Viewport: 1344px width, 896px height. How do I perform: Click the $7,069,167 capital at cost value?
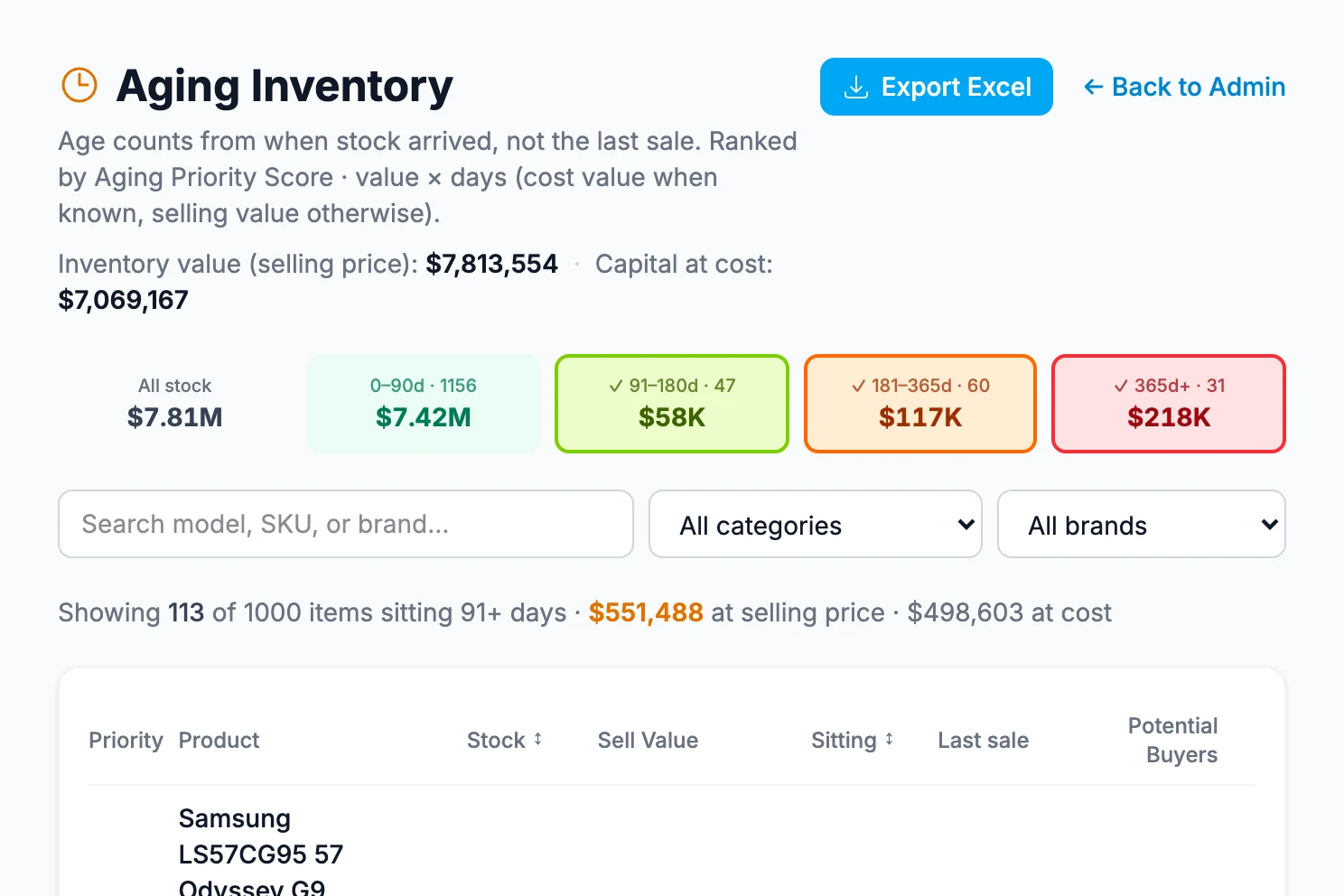click(x=124, y=300)
